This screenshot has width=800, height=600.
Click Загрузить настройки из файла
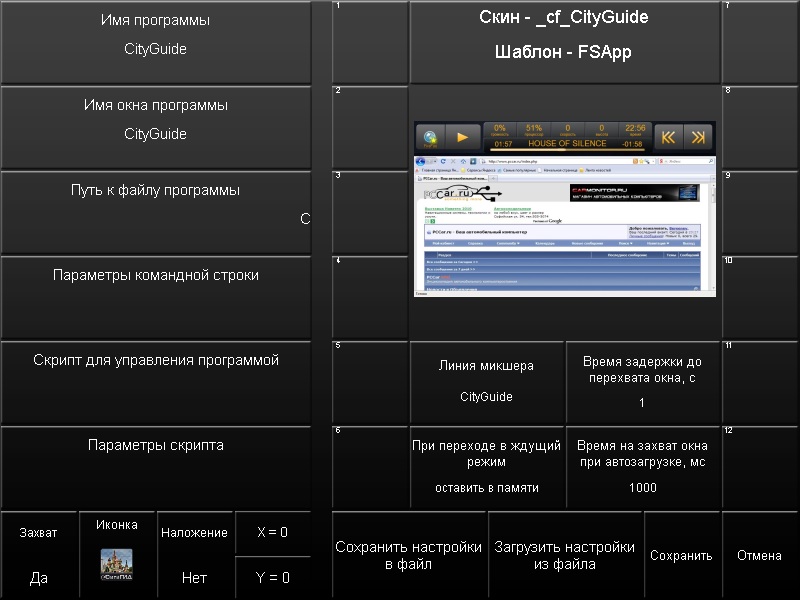click(x=565, y=556)
